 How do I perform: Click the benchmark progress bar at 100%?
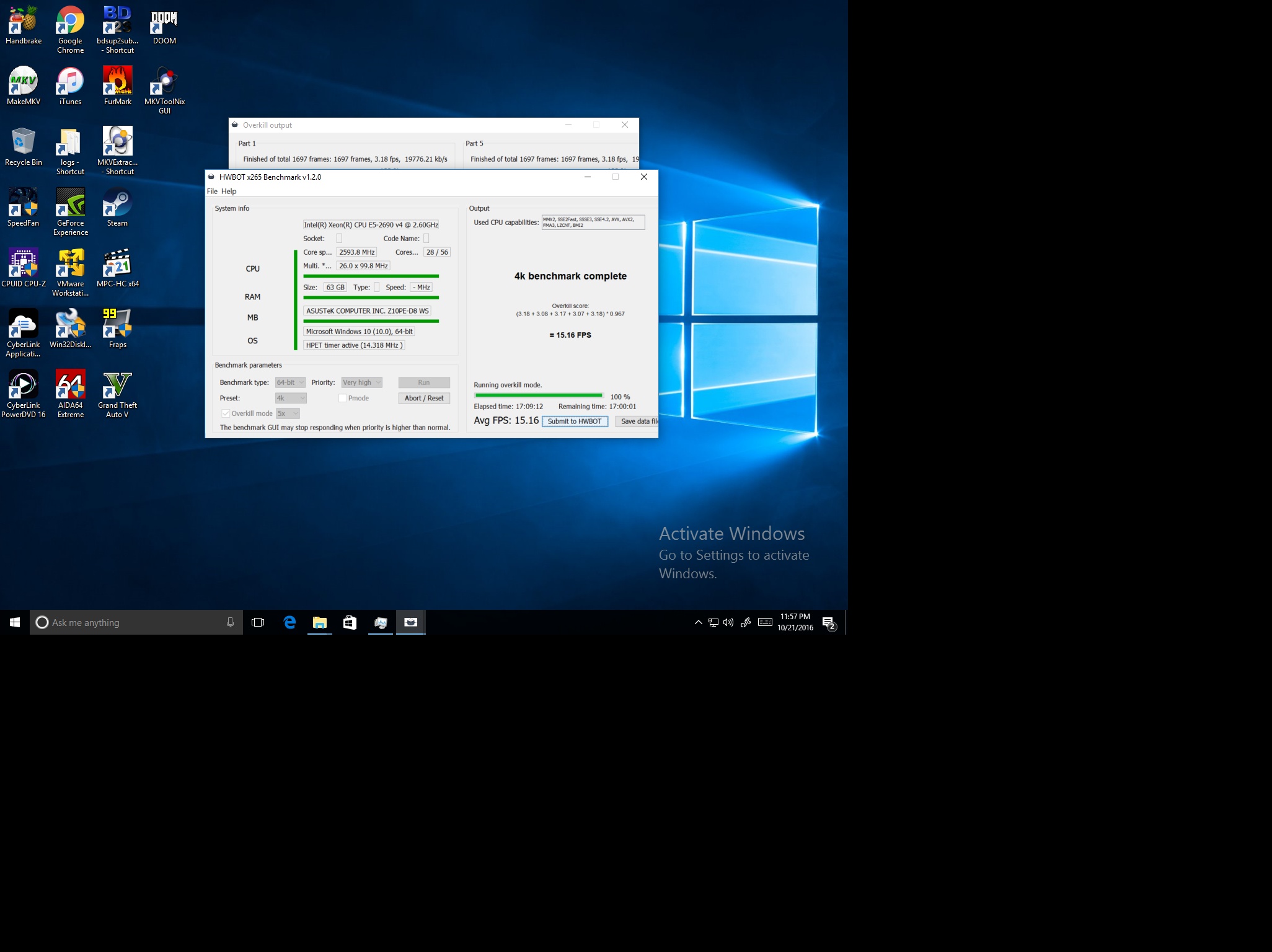(539, 395)
